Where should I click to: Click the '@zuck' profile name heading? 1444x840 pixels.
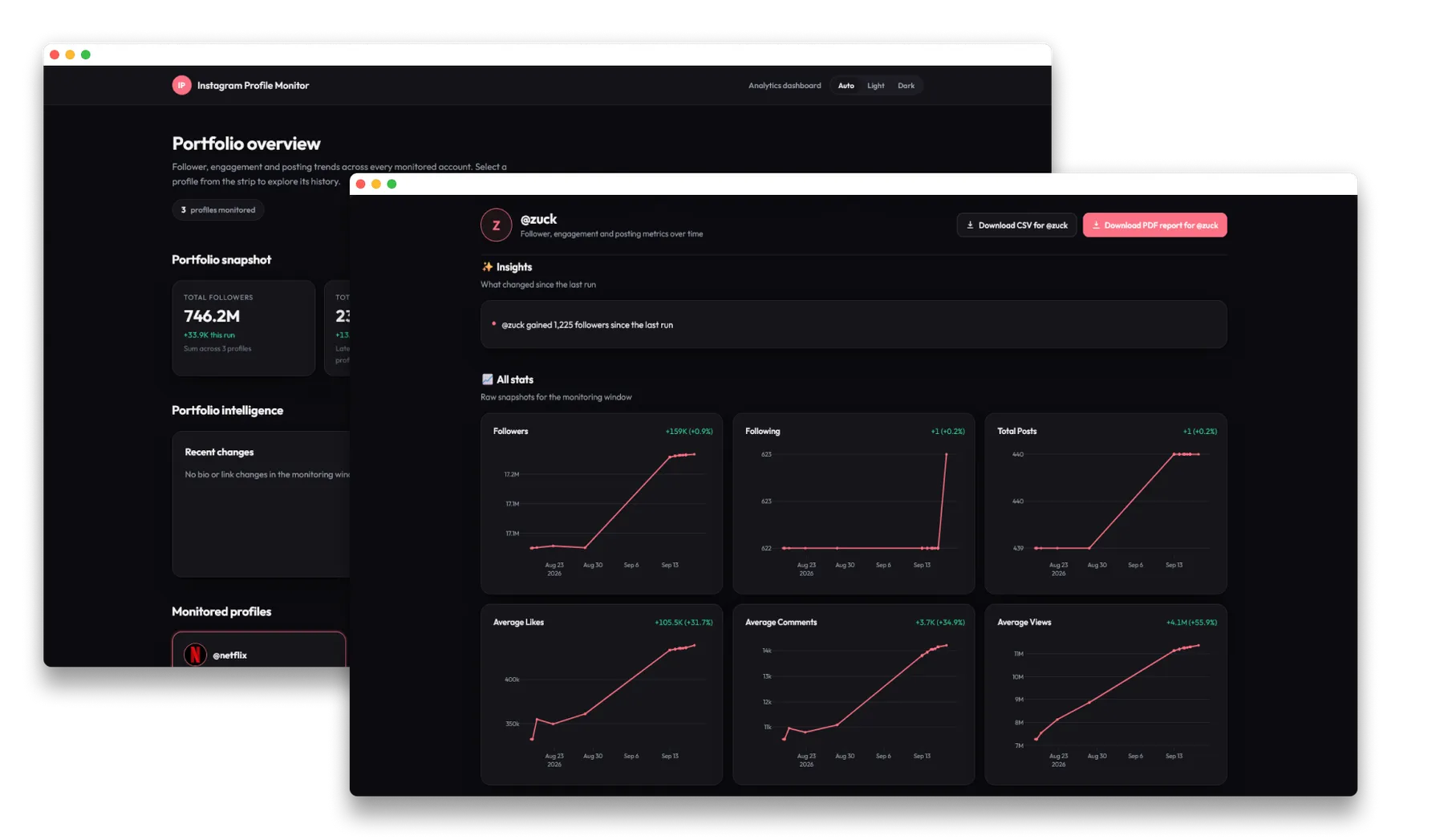(x=538, y=219)
